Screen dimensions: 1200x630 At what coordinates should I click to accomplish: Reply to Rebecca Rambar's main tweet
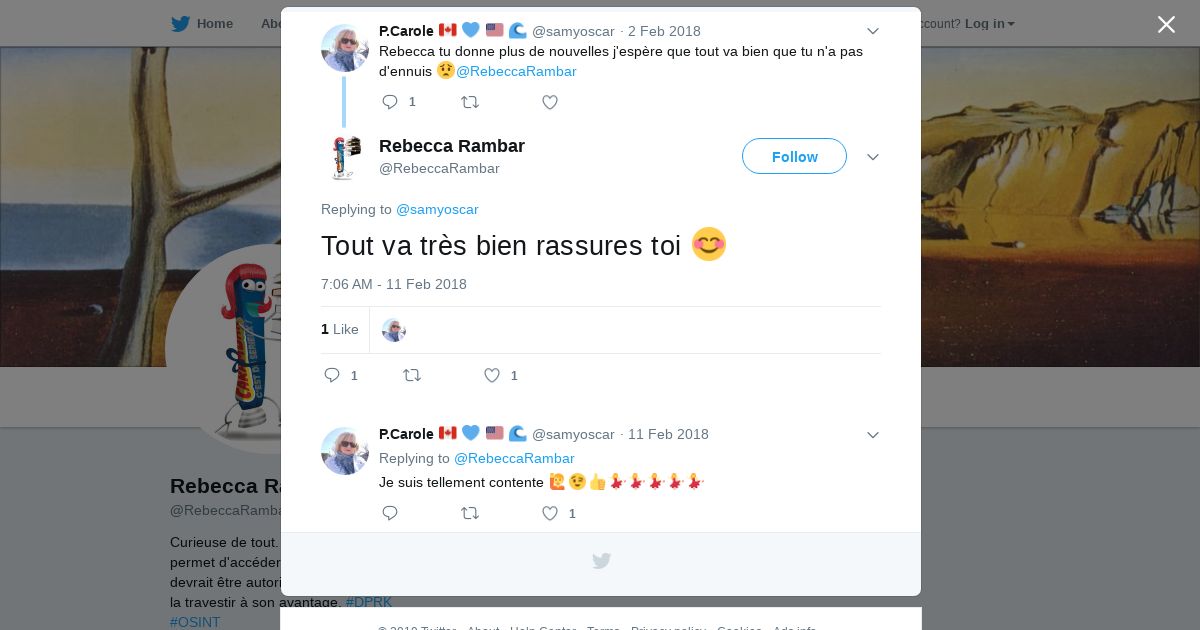point(332,375)
